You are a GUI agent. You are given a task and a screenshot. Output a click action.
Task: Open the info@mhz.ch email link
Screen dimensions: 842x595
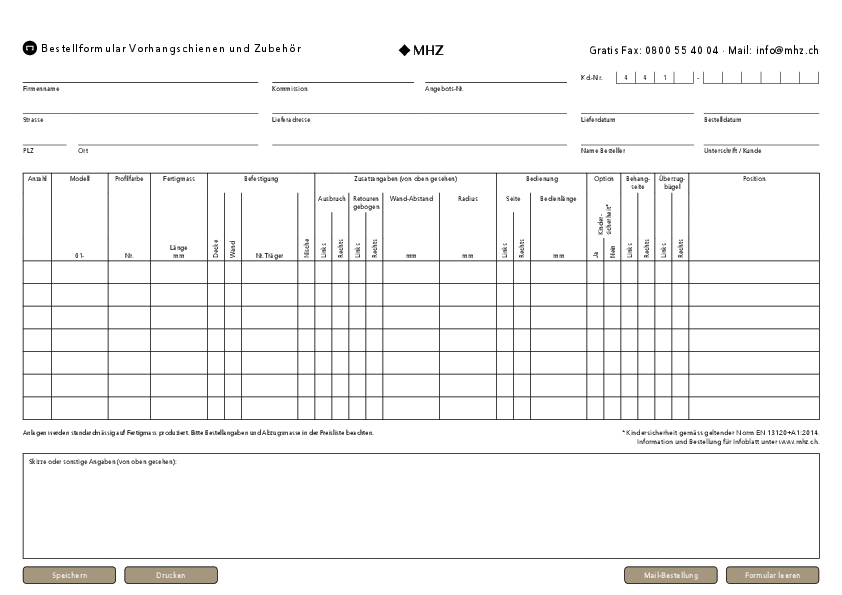[x=787, y=49]
